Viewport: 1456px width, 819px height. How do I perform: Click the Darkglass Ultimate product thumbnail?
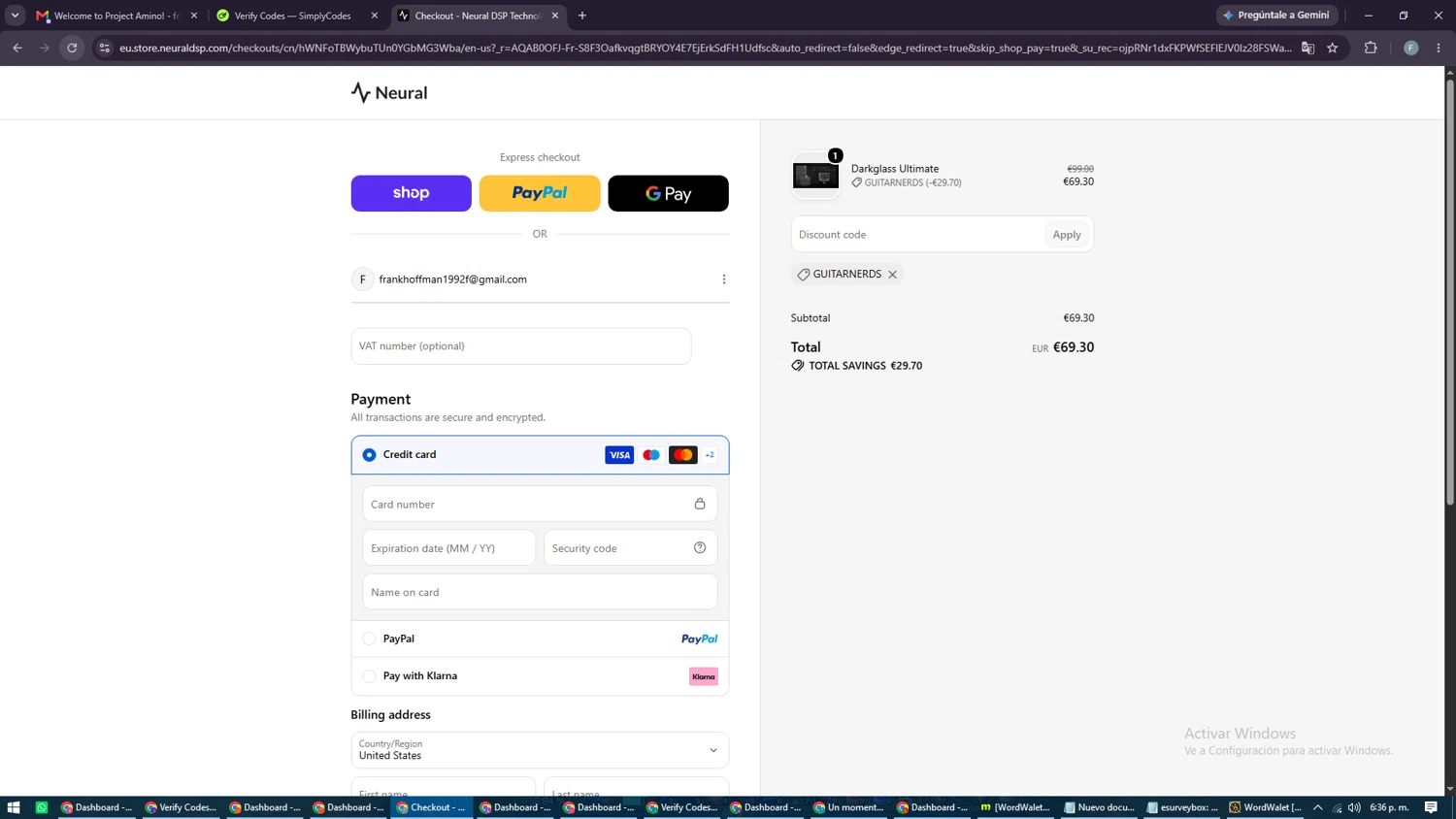pyautogui.click(x=815, y=176)
